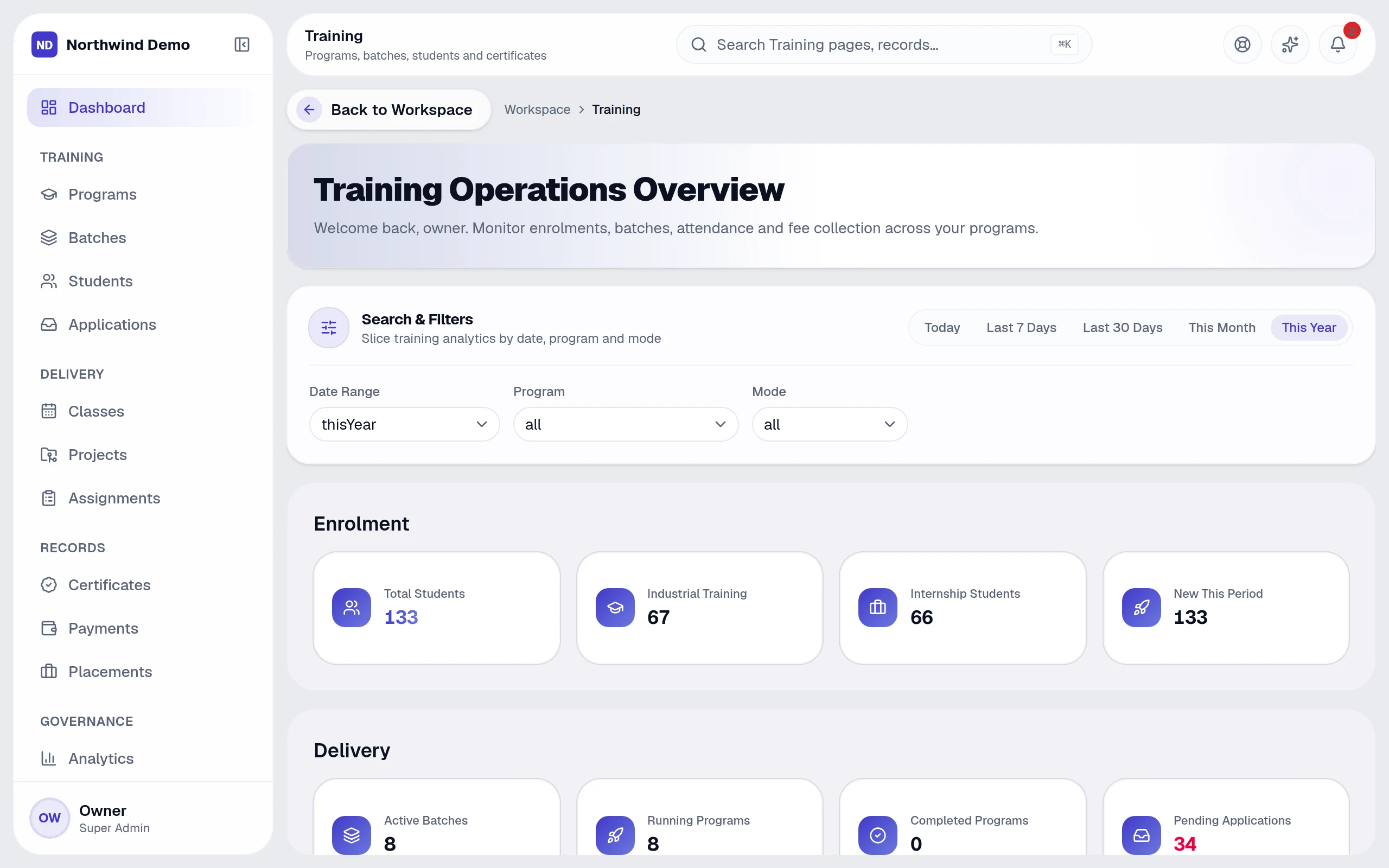
Task: Open the Date Range dropdown
Action: pyautogui.click(x=404, y=424)
